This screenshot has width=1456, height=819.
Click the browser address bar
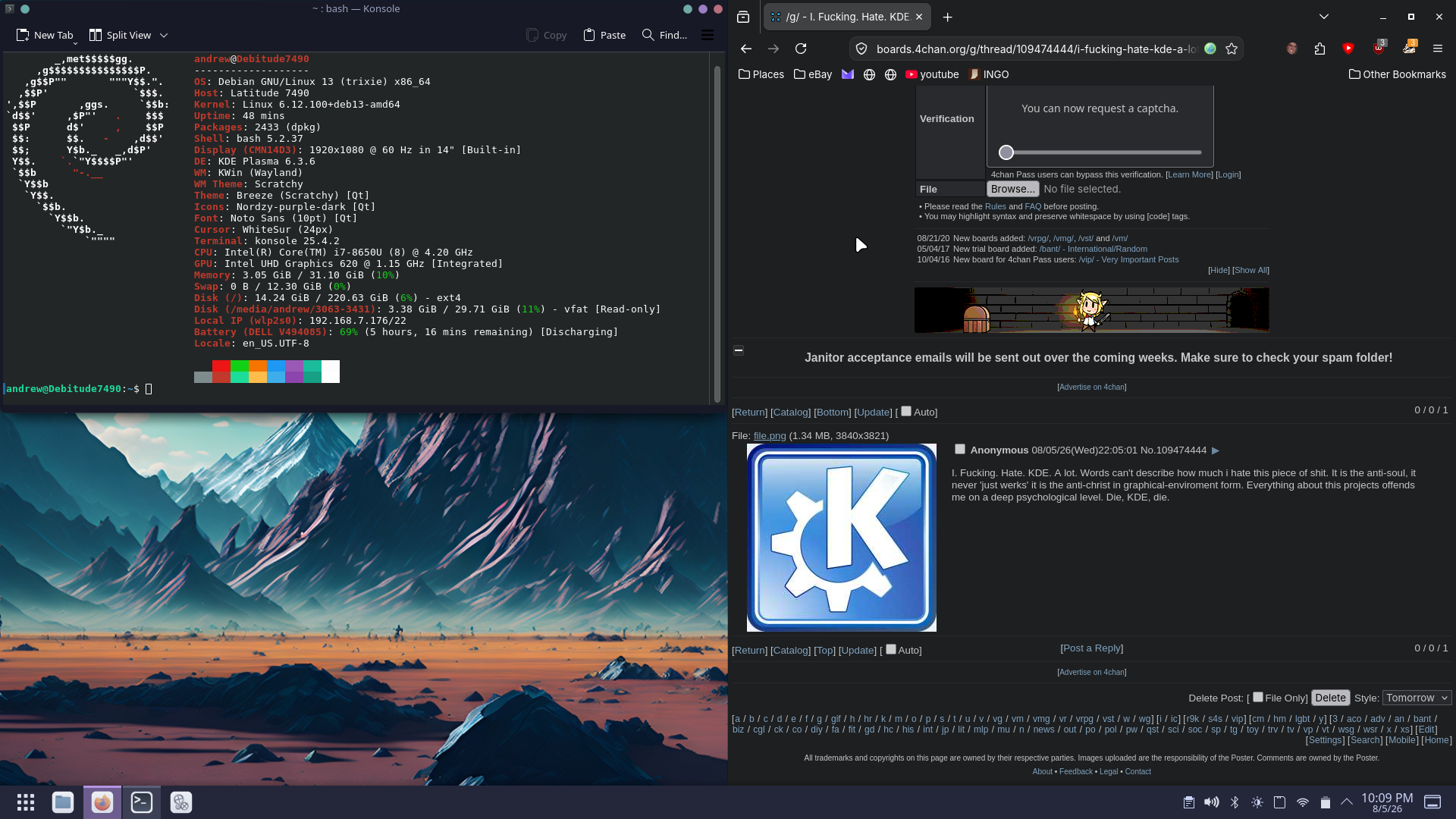1035,49
